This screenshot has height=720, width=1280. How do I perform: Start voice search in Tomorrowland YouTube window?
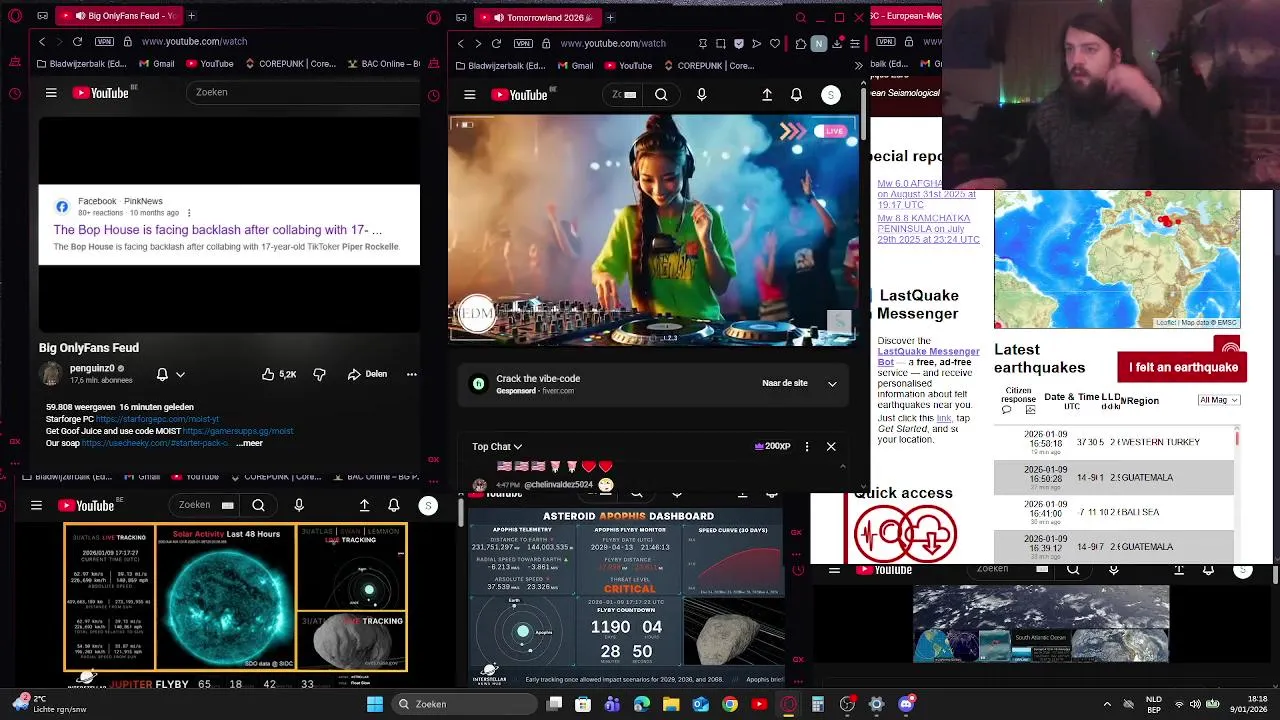coord(701,95)
